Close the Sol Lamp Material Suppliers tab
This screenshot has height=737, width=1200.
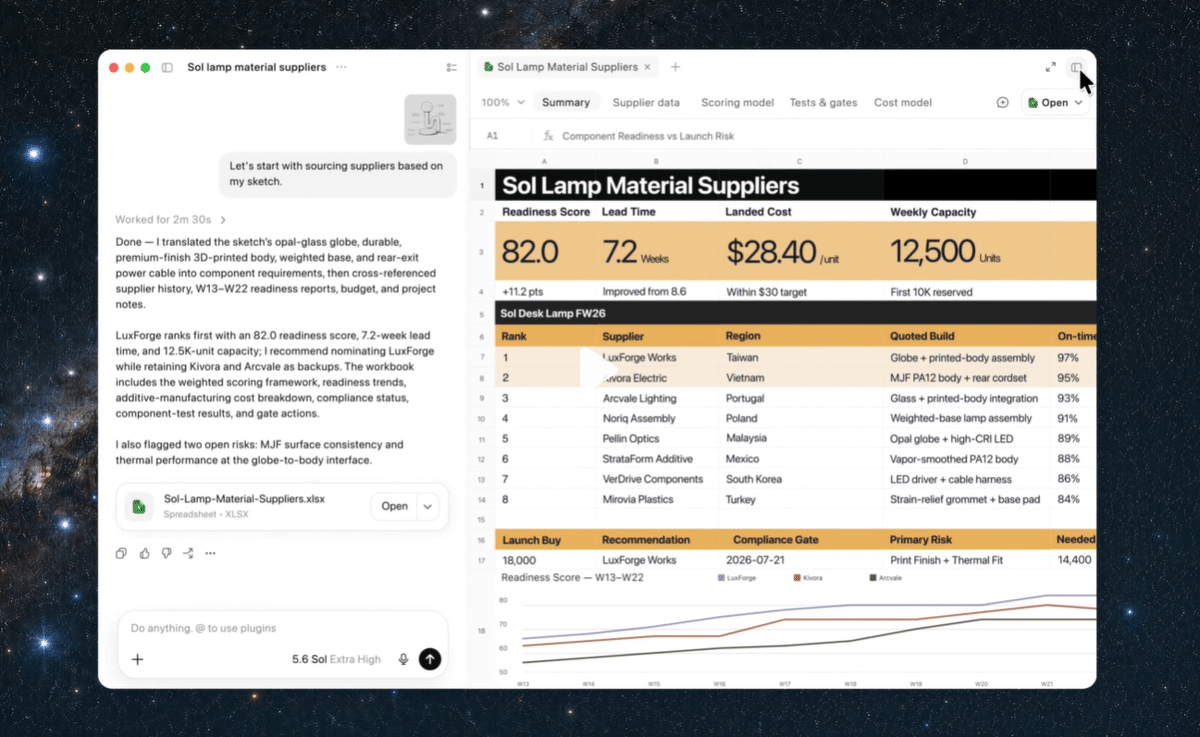pyautogui.click(x=647, y=67)
